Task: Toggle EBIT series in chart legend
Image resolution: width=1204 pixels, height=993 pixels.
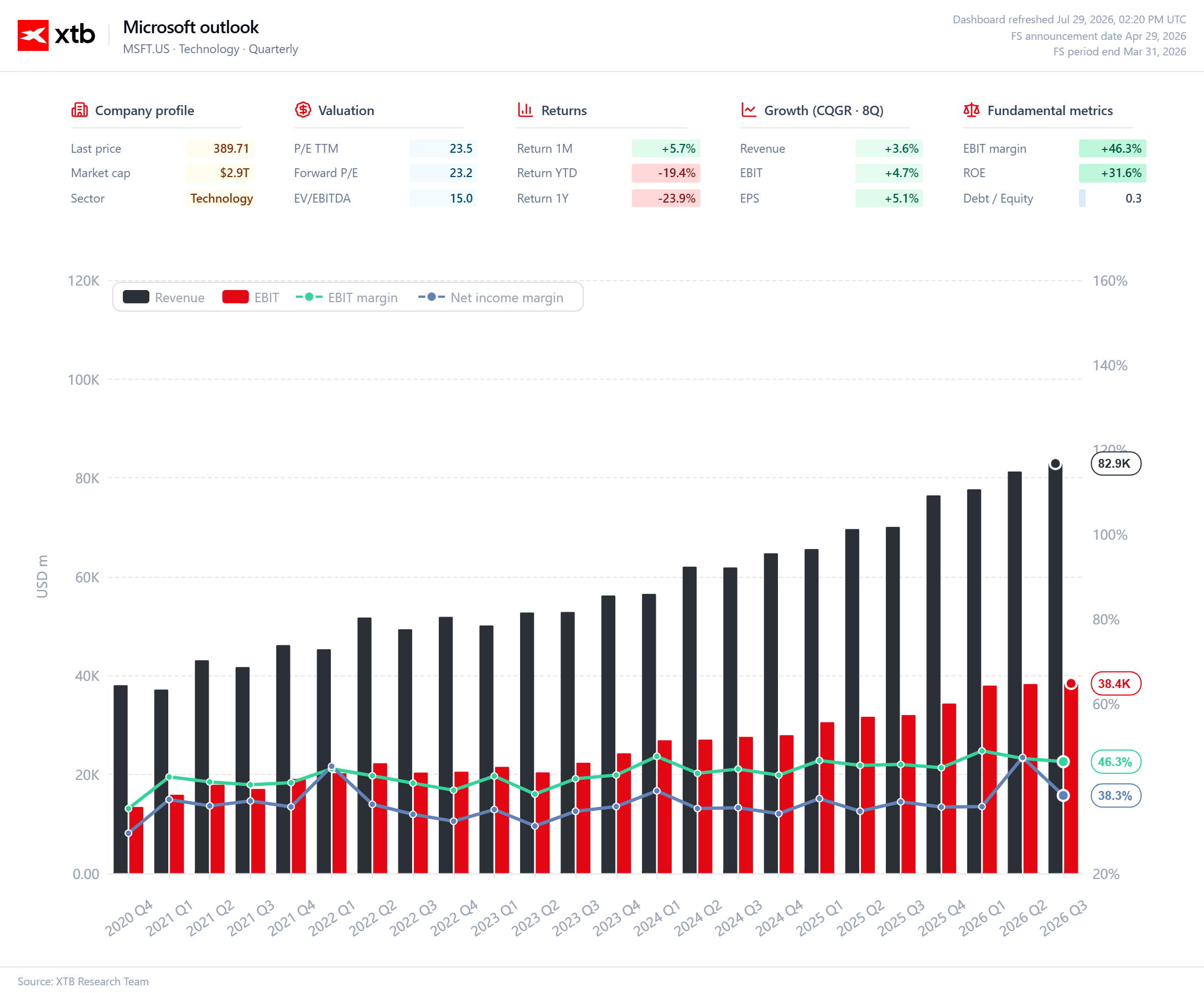Action: tap(251, 297)
